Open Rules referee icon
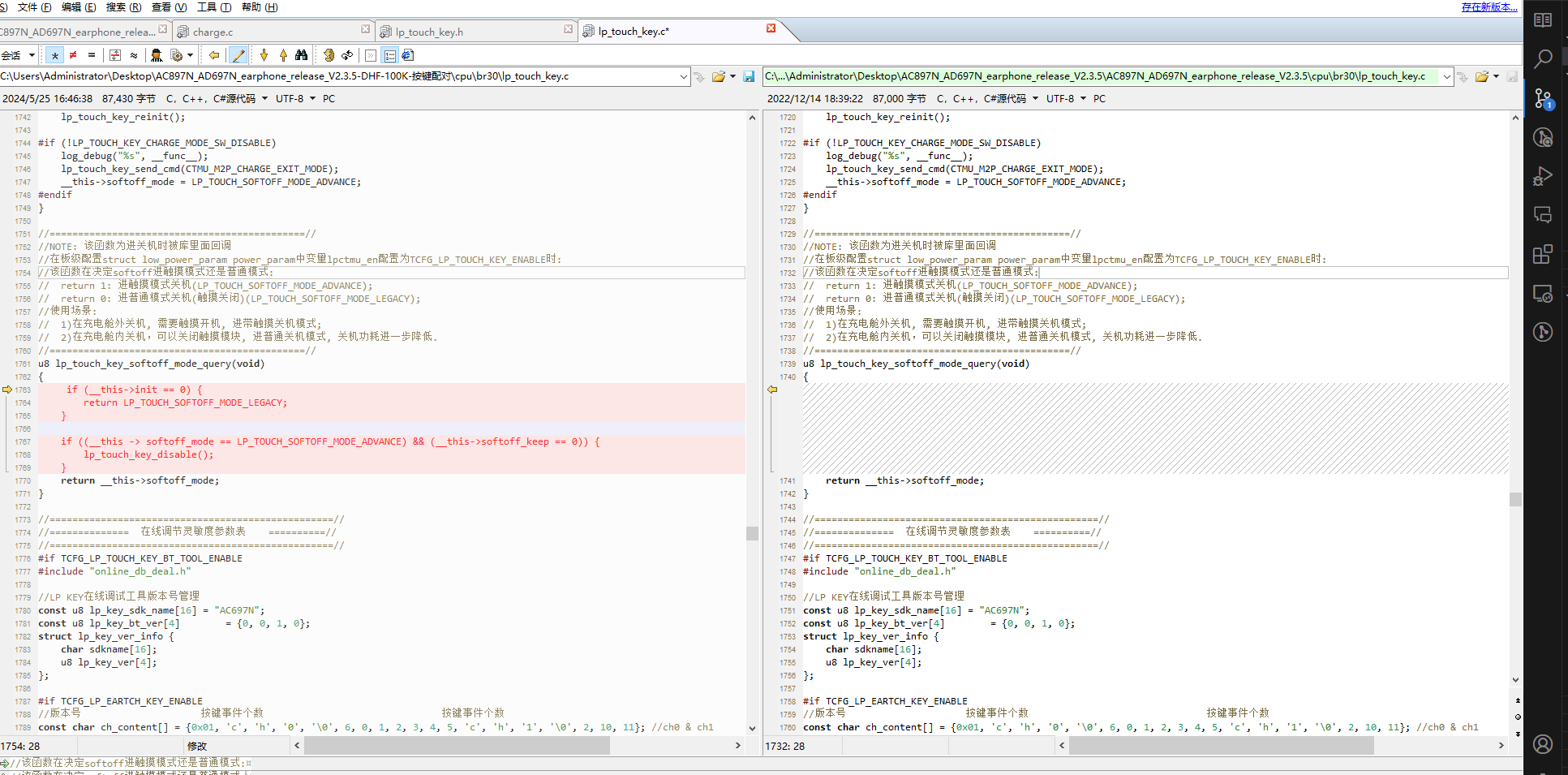This screenshot has width=1568, height=775. pos(157,55)
